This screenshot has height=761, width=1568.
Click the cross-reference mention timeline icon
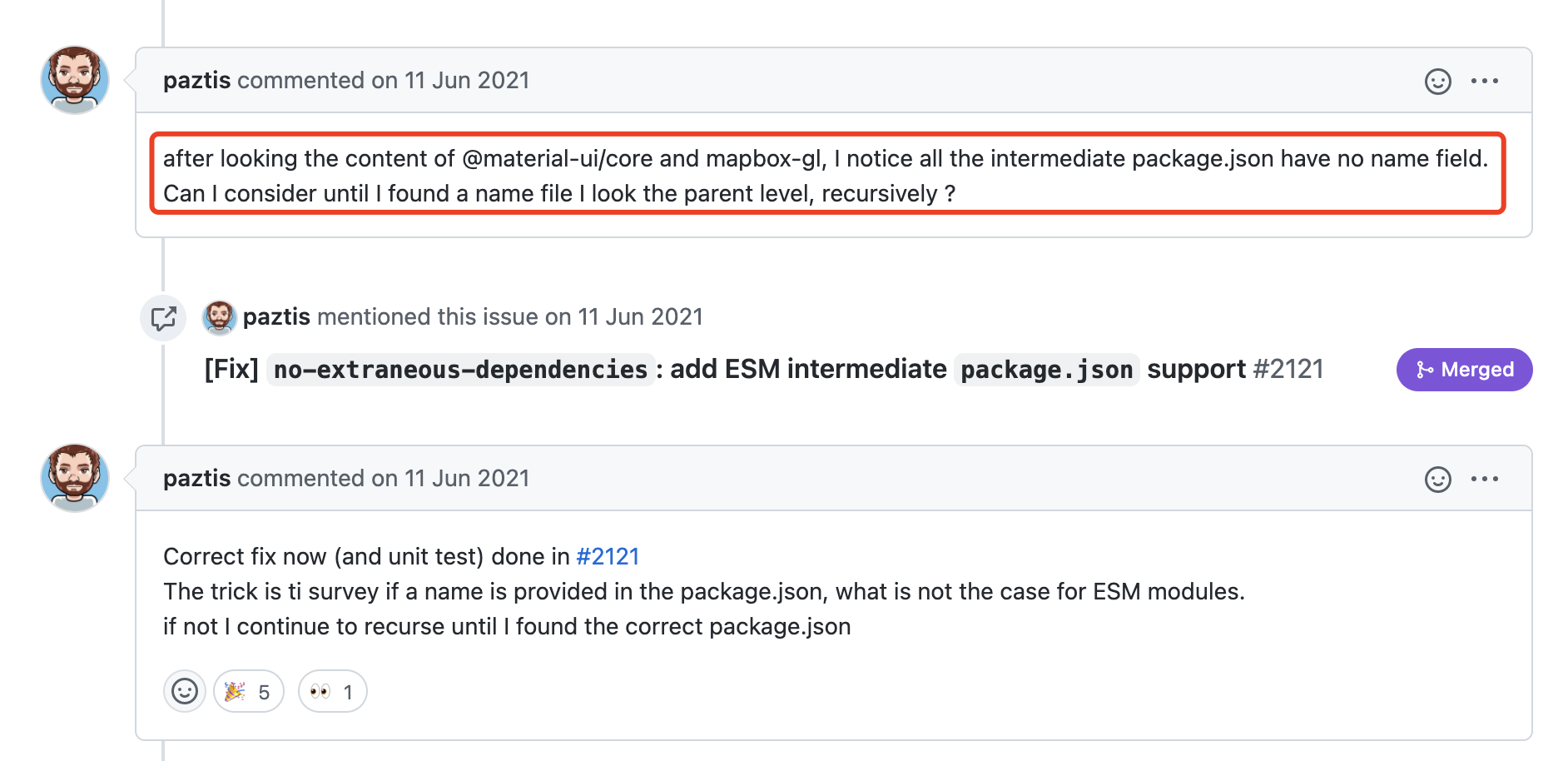[x=163, y=317]
